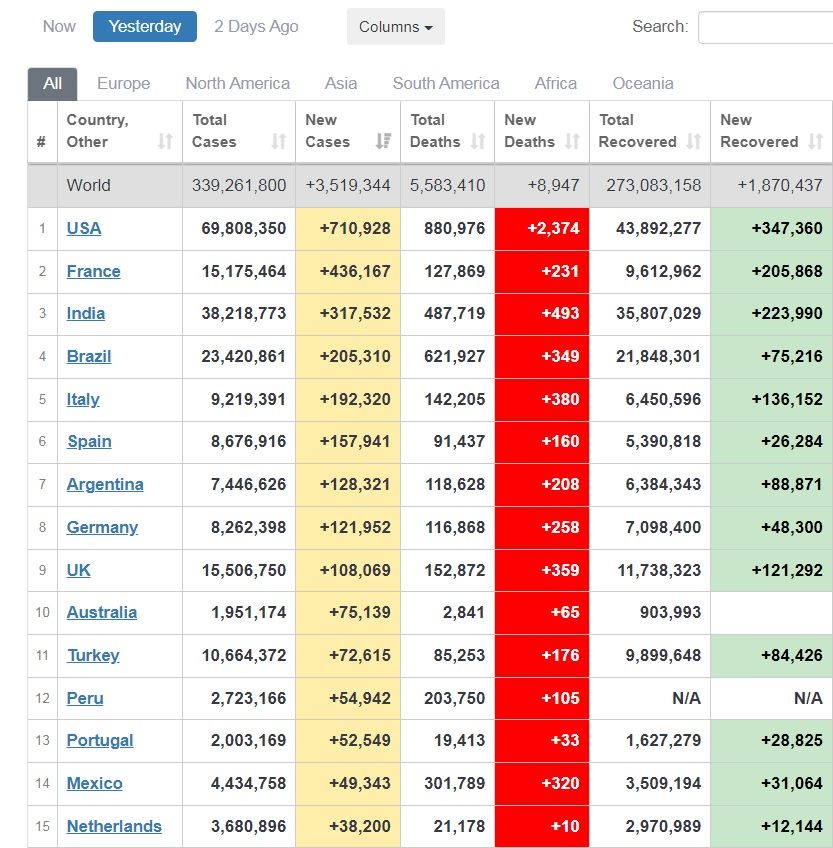
Task: Sort table by Total Cases arrows
Action: (279, 142)
